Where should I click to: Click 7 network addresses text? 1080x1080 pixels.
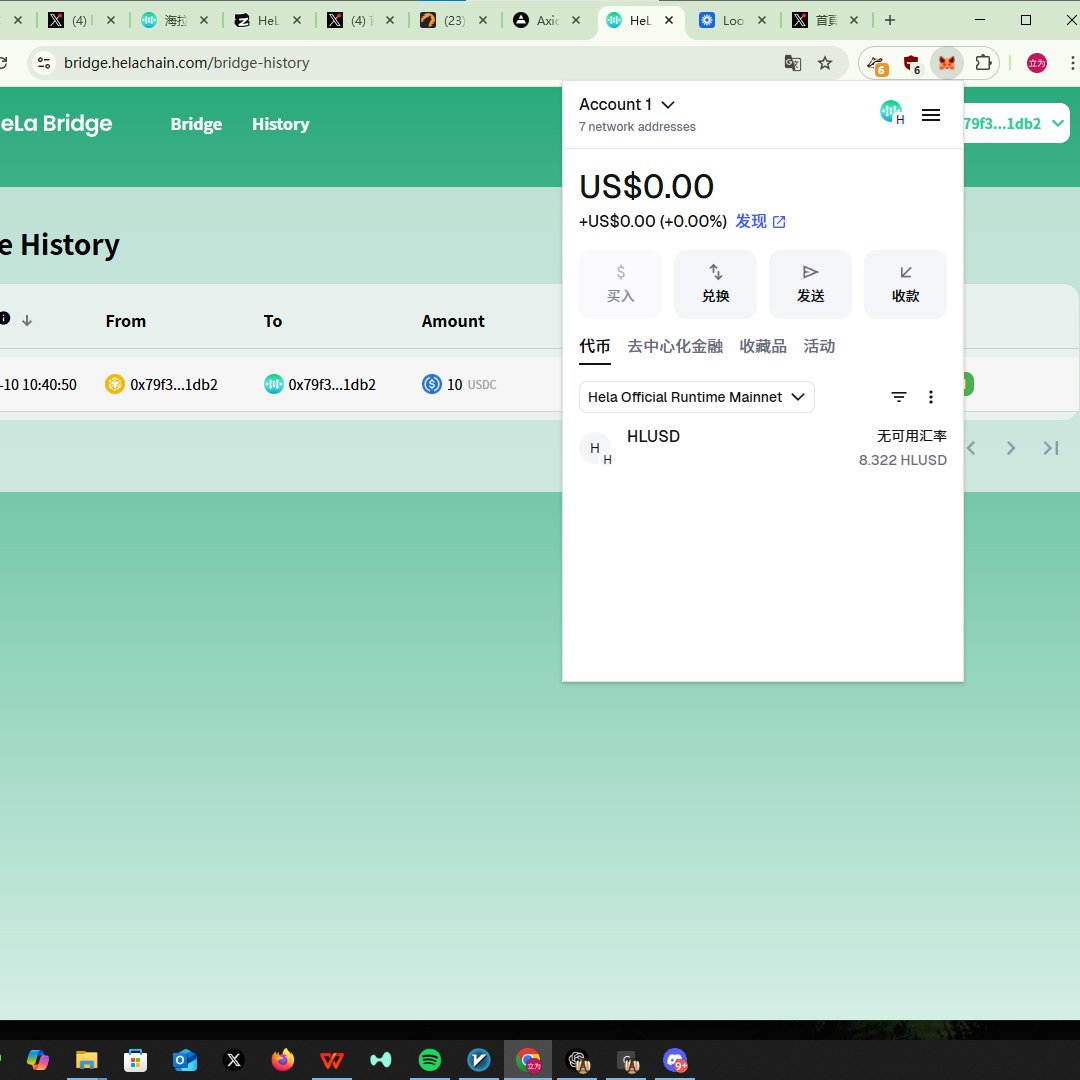click(637, 127)
